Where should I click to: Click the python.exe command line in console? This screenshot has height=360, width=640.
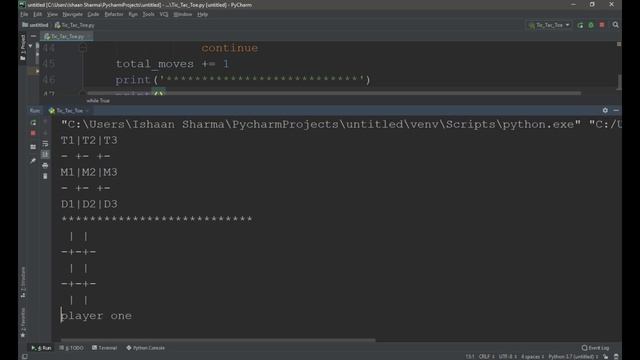(341, 124)
